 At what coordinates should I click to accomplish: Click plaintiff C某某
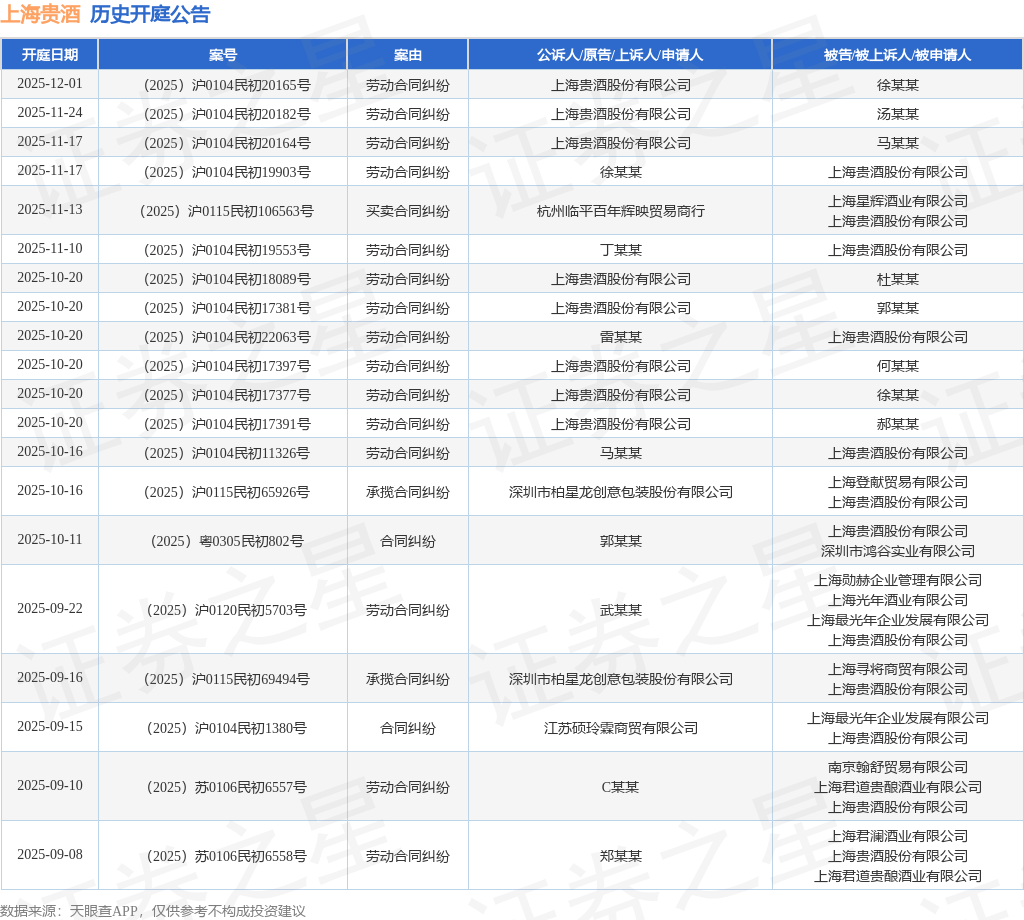tap(620, 787)
